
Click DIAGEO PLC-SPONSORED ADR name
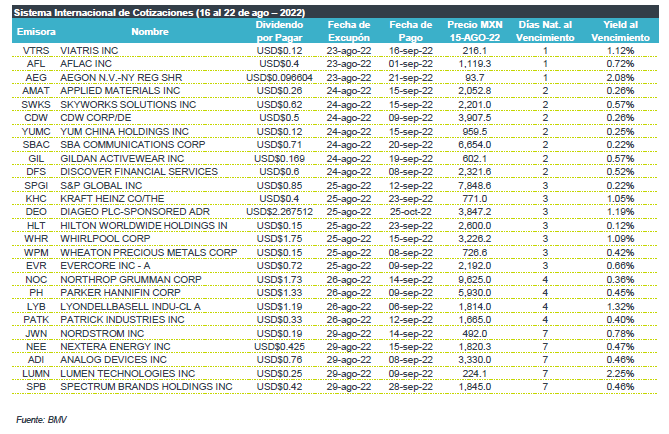(x=135, y=212)
